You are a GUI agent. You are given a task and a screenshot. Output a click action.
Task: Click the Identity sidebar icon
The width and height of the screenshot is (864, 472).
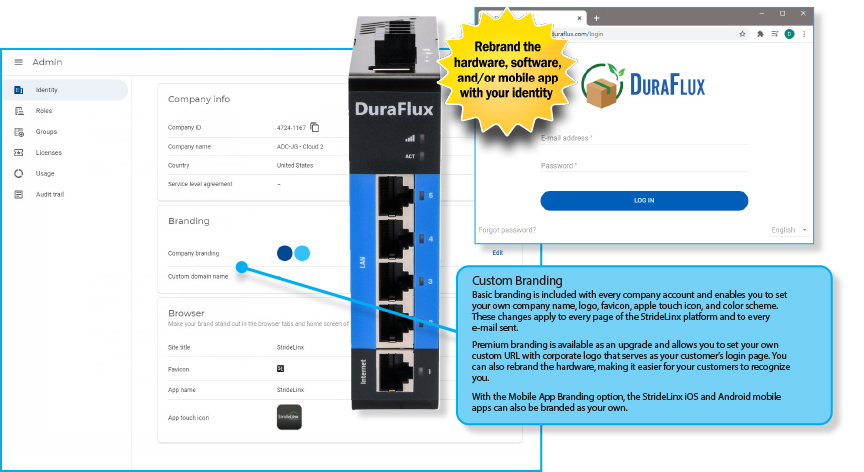(x=19, y=90)
